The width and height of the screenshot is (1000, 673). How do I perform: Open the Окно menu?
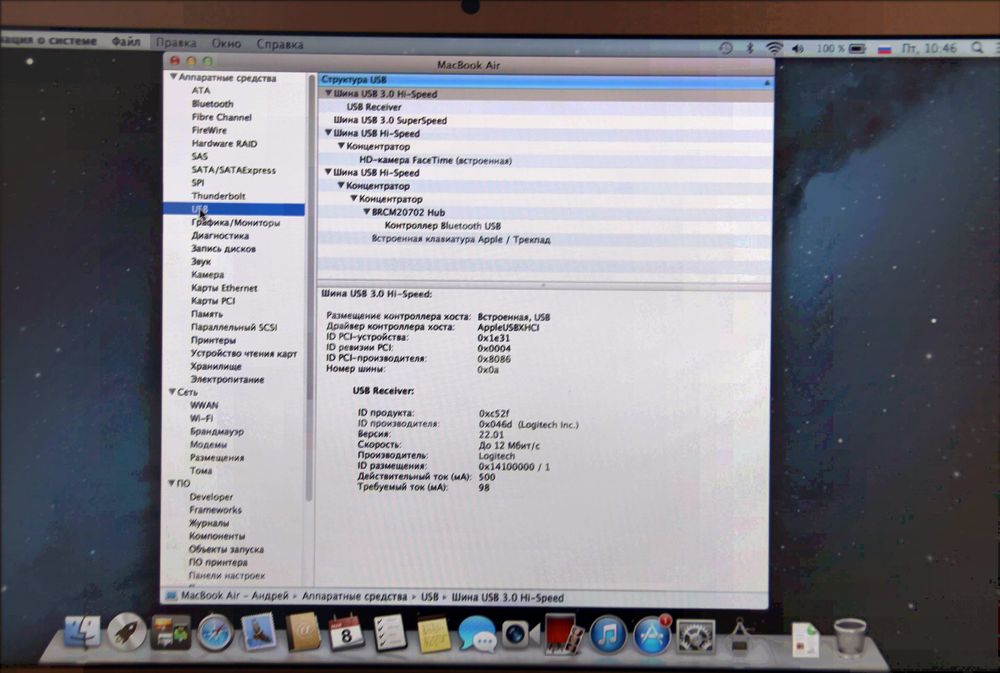(x=226, y=44)
